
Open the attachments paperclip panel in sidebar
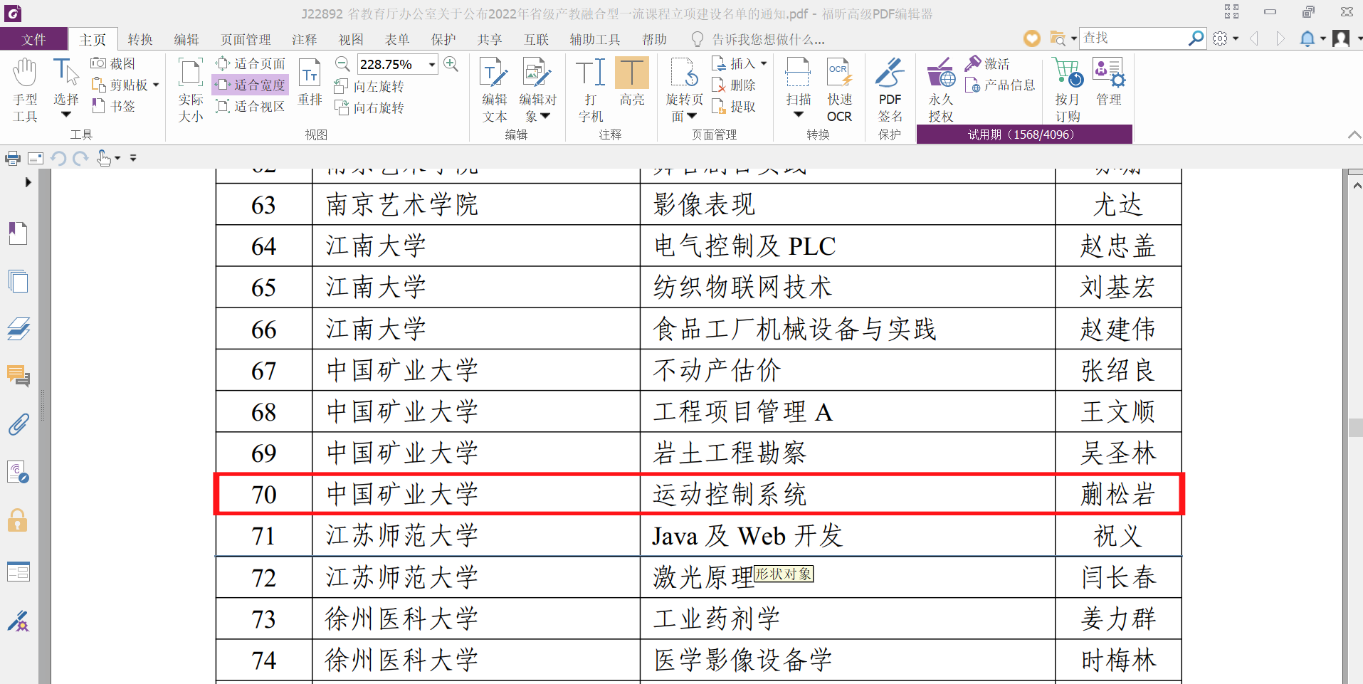[18, 424]
